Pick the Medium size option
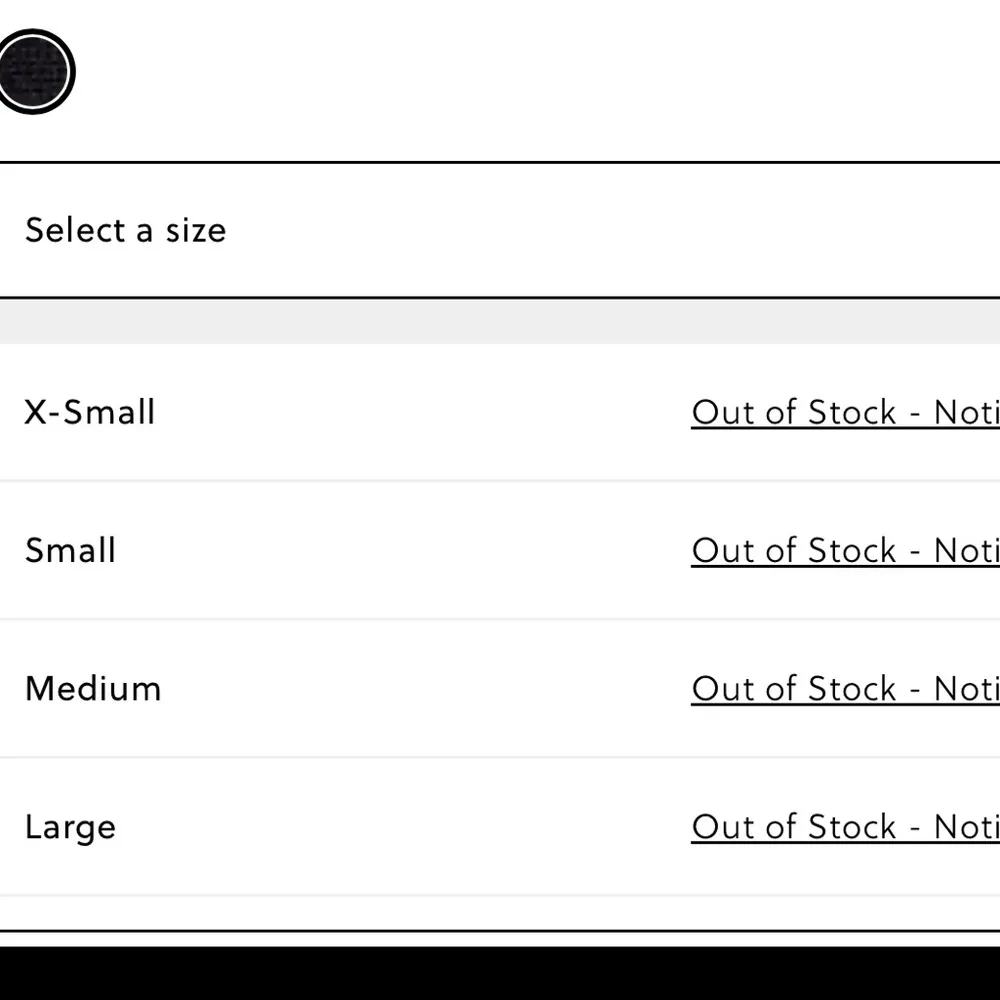Viewport: 1000px width, 1000px height. 93,689
